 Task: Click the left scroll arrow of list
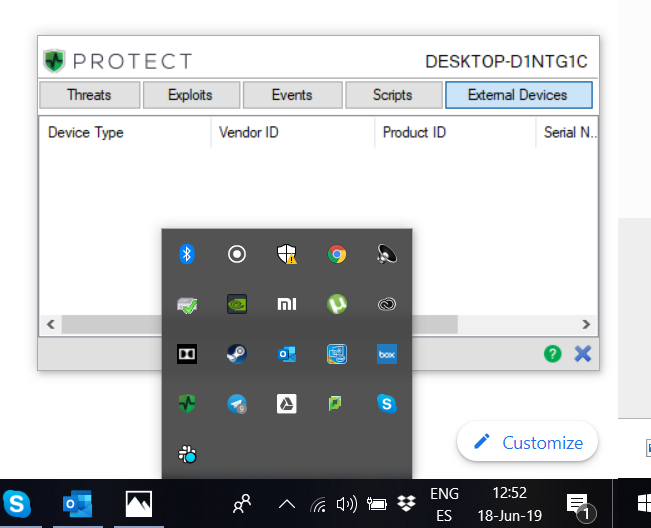51,324
